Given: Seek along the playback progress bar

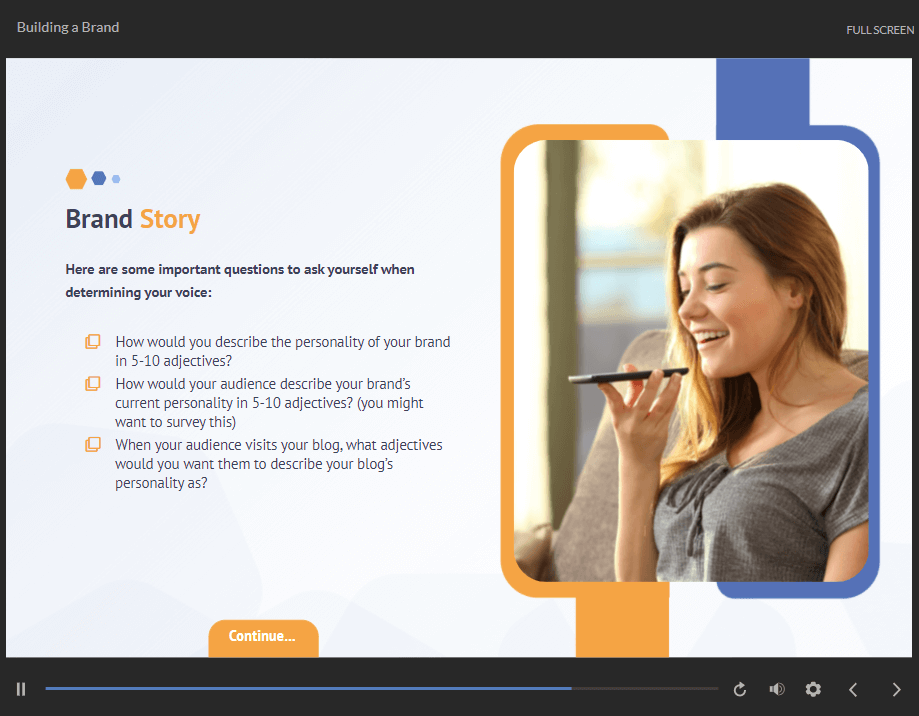Looking at the screenshot, I should pos(382,688).
